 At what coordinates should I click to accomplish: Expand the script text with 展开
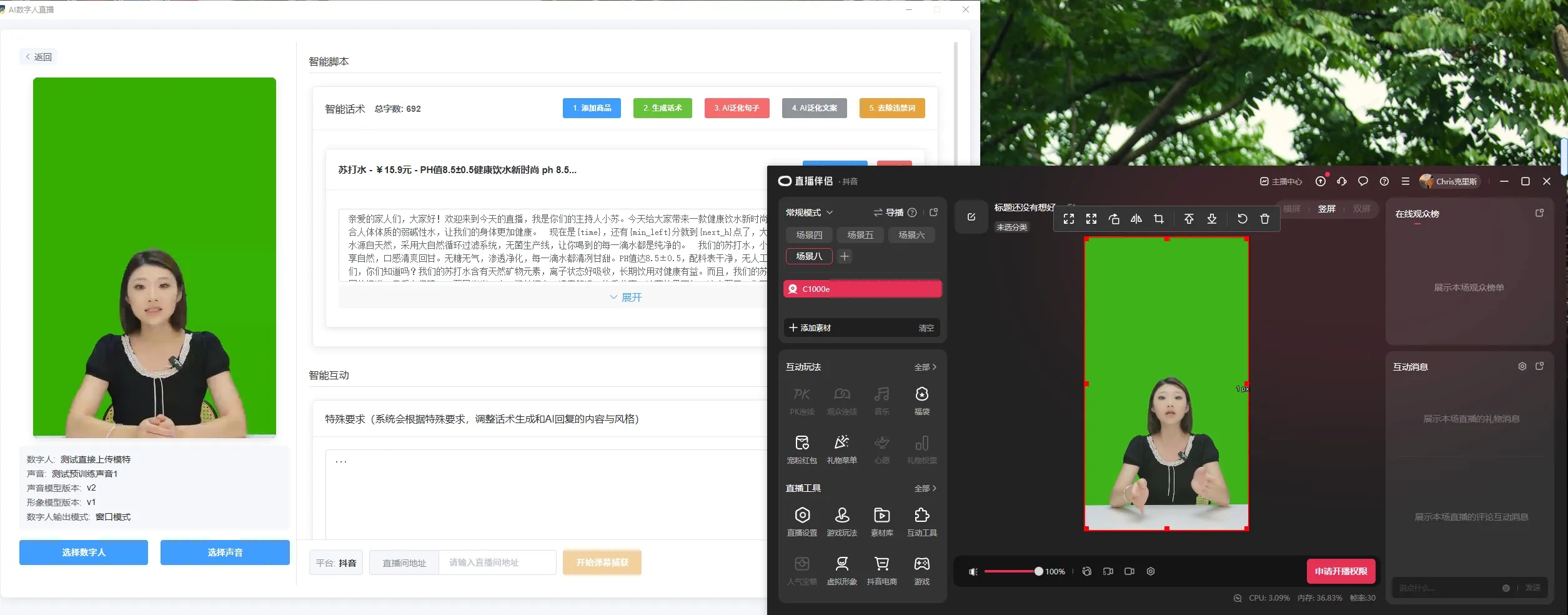(626, 297)
